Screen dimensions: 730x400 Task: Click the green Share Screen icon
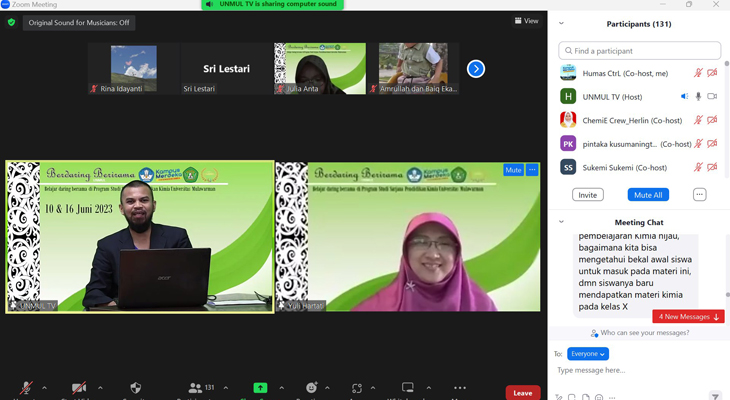(x=260, y=388)
